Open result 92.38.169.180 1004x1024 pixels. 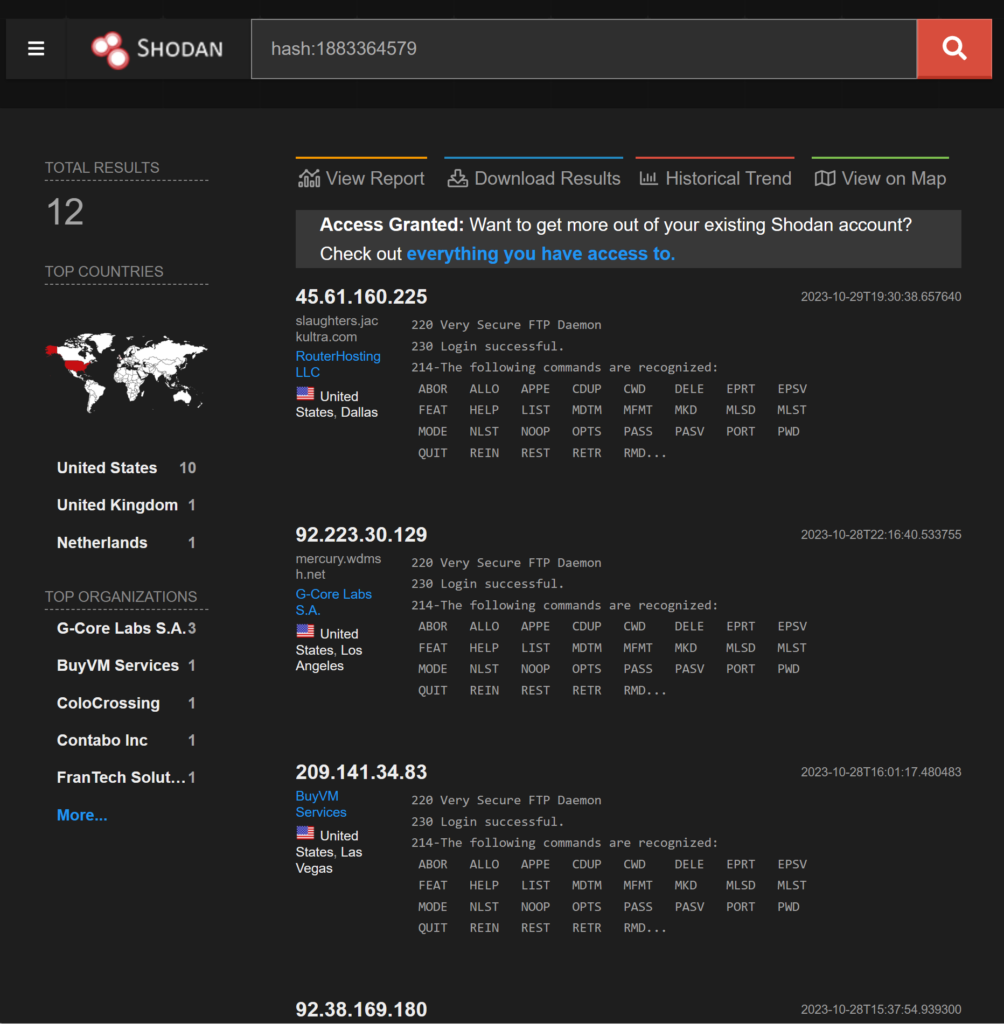[x=361, y=1010]
